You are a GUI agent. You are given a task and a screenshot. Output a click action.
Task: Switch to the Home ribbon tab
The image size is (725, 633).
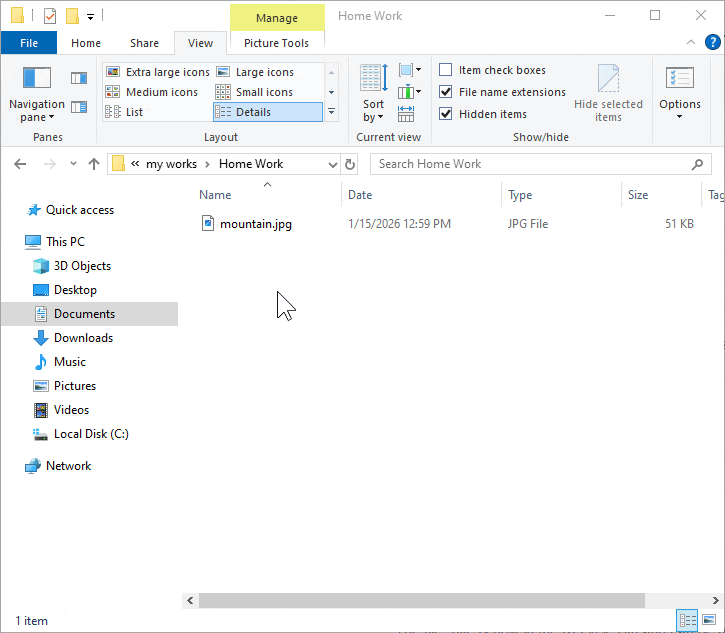click(86, 43)
